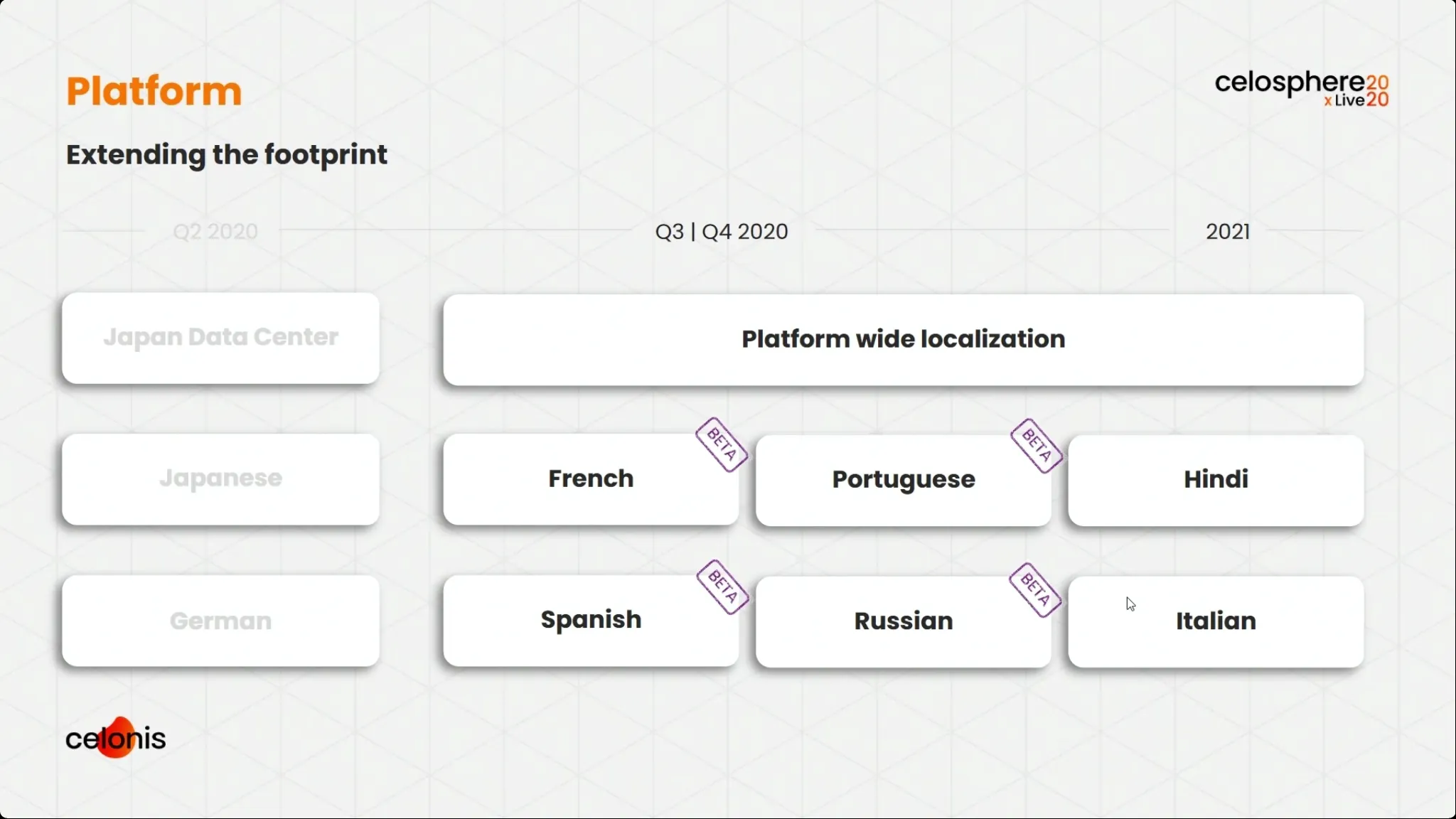Click the faded German card
This screenshot has height=819, width=1456.
[220, 621]
